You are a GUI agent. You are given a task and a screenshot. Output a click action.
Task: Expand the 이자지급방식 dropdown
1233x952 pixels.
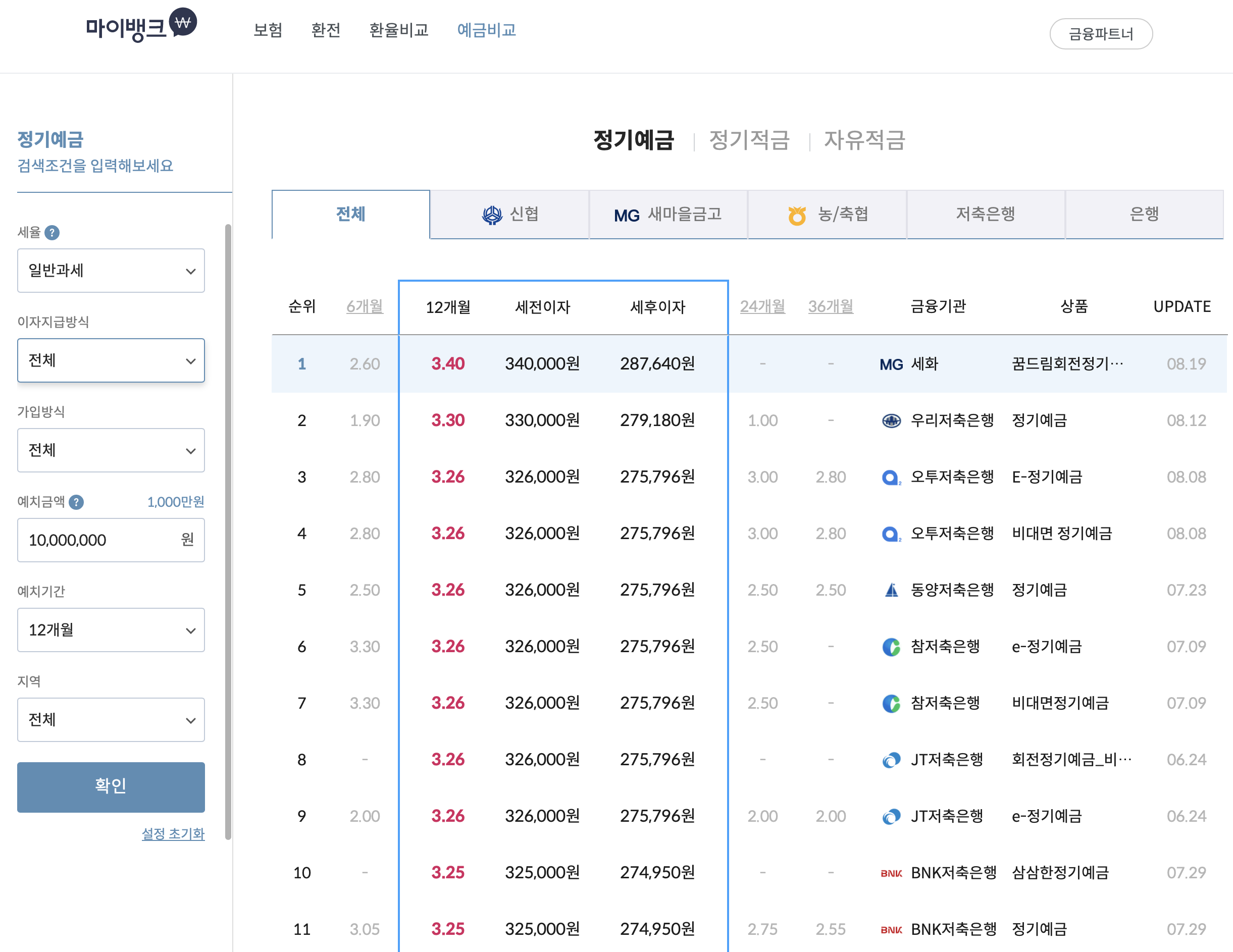111,360
